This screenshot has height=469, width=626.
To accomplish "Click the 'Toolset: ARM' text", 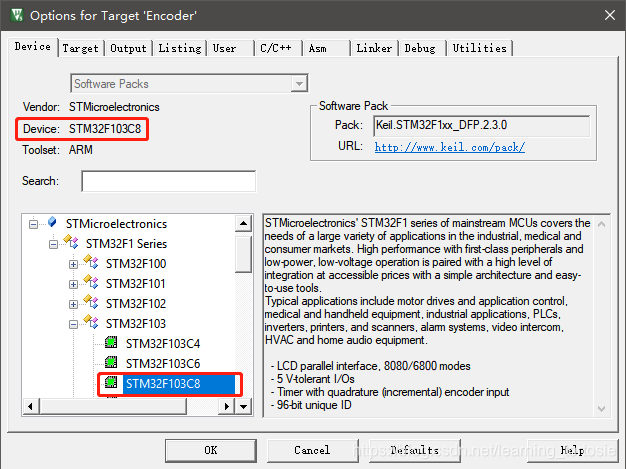I will point(57,150).
